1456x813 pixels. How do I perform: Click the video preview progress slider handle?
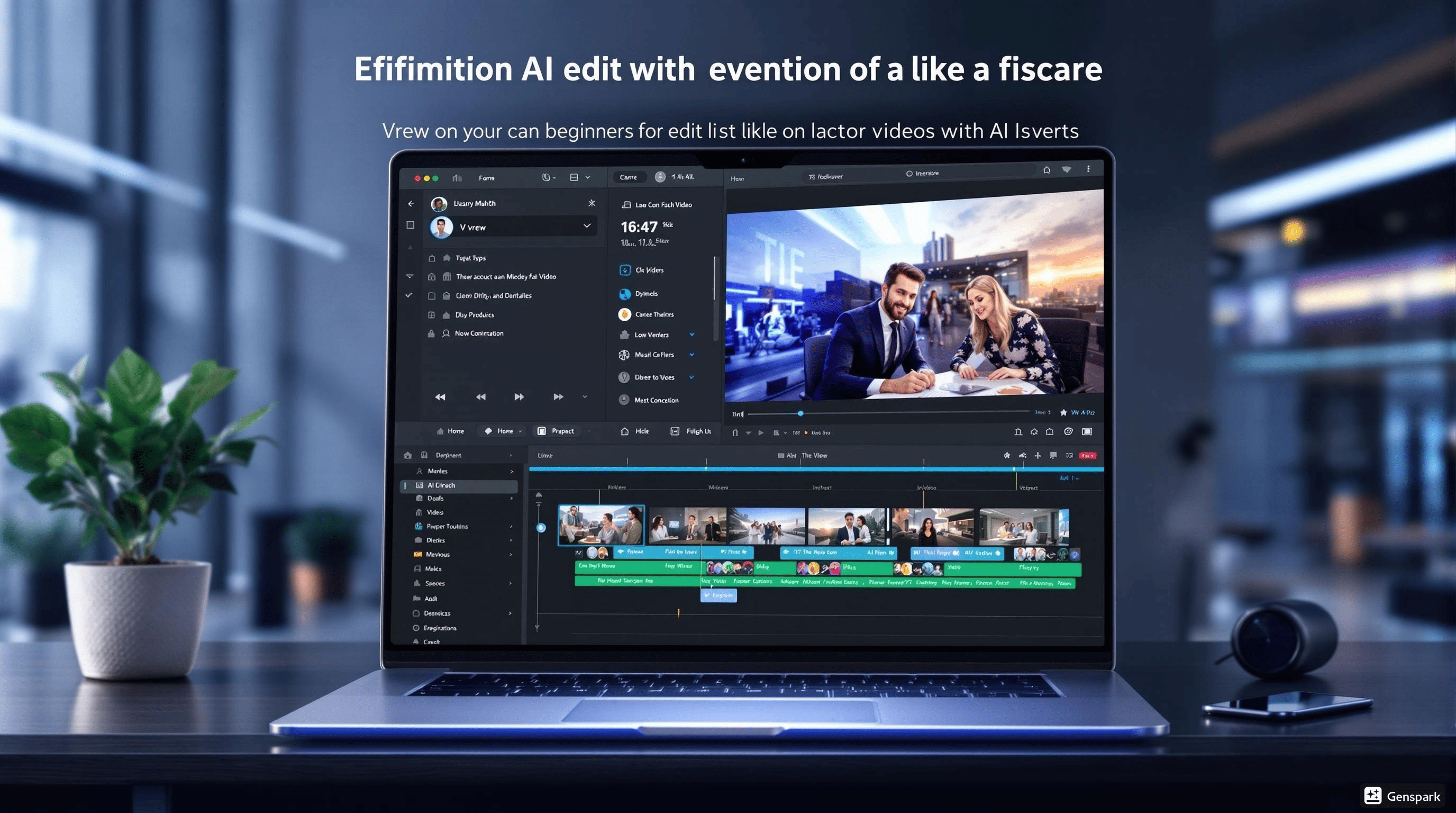point(800,413)
